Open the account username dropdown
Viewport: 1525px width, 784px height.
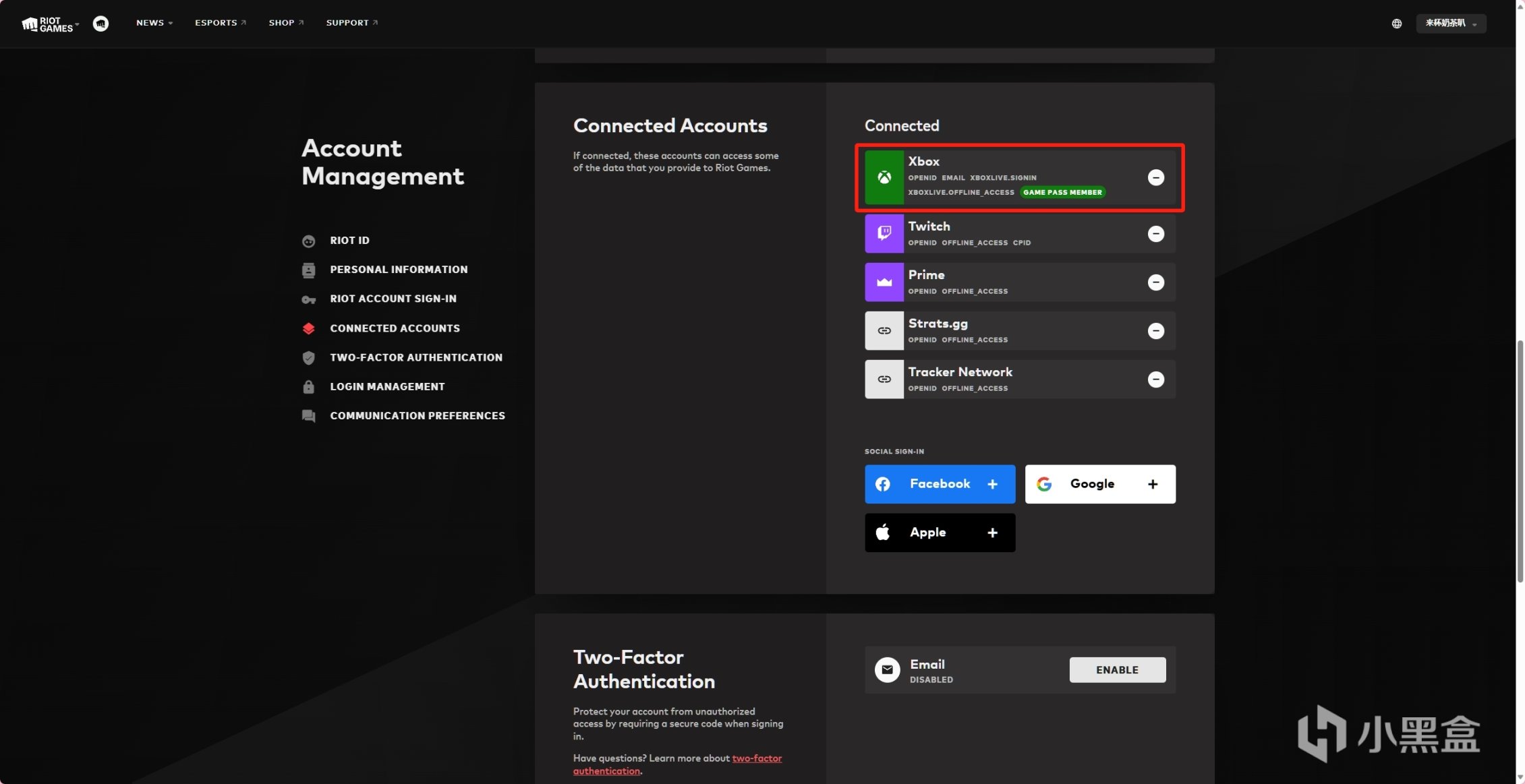point(1451,24)
